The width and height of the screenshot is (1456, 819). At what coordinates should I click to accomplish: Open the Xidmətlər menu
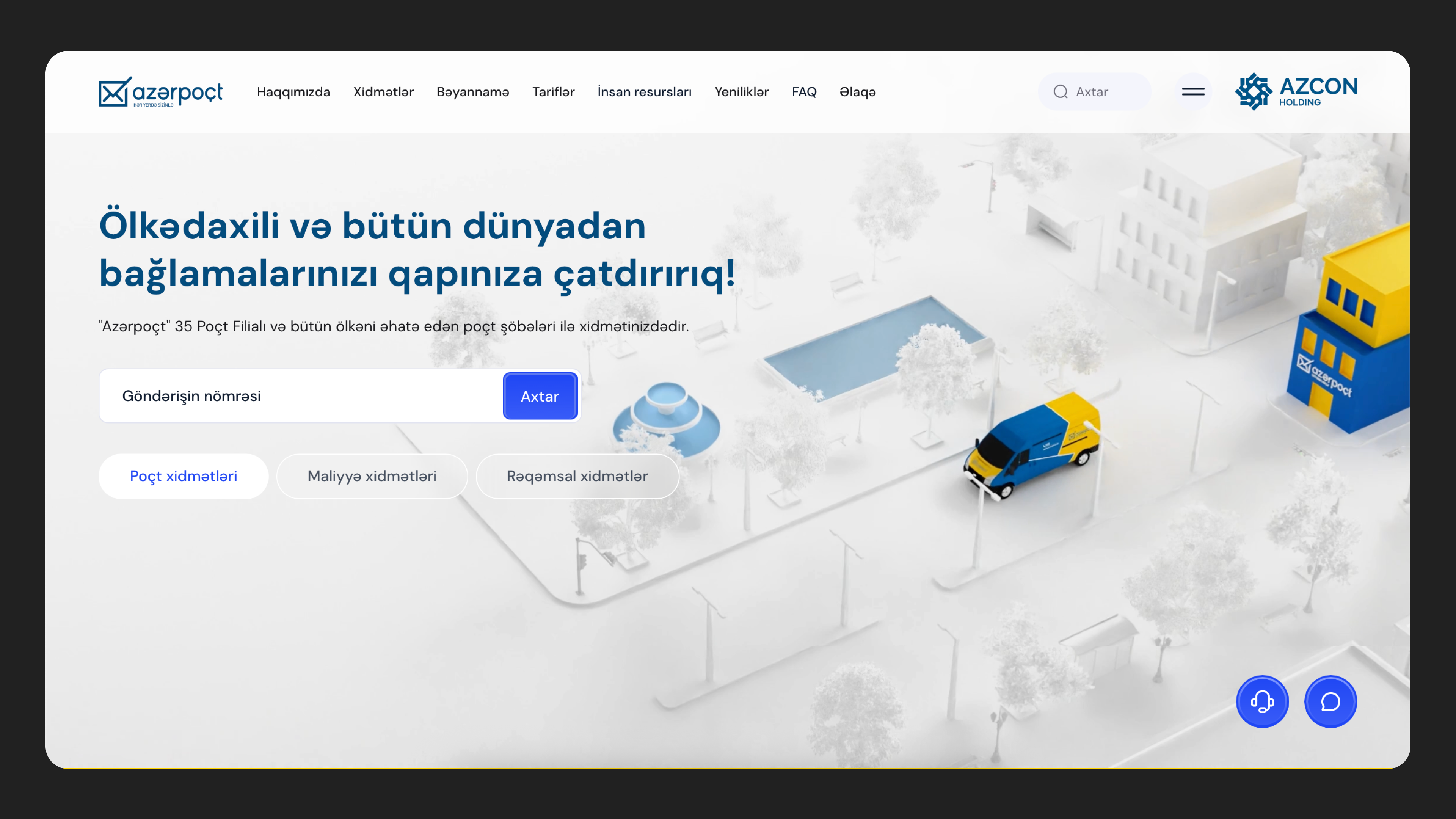click(x=383, y=91)
